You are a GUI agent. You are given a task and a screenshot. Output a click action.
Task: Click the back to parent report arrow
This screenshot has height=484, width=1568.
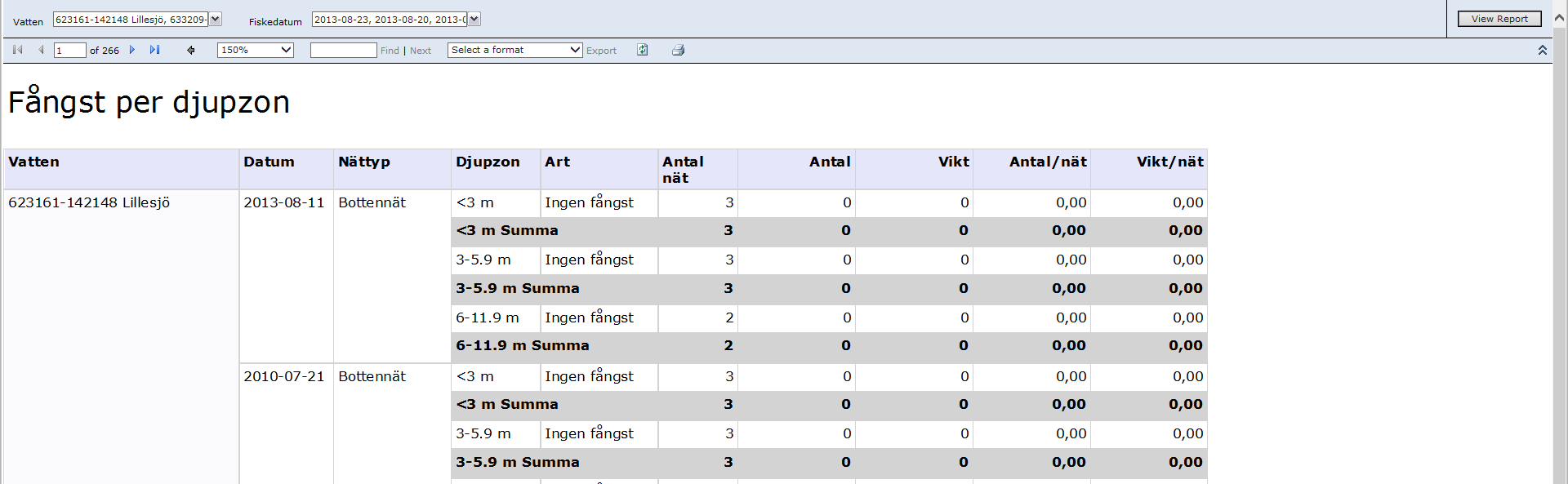(191, 51)
